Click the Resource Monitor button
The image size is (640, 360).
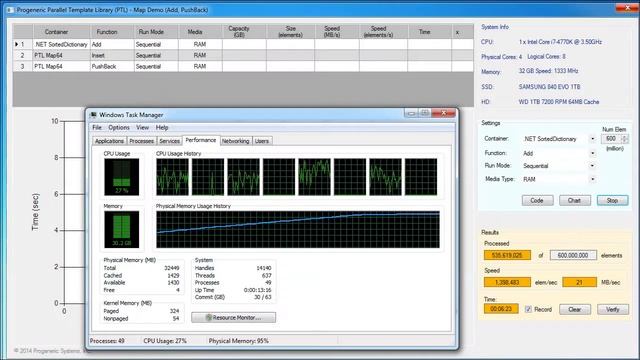click(233, 318)
